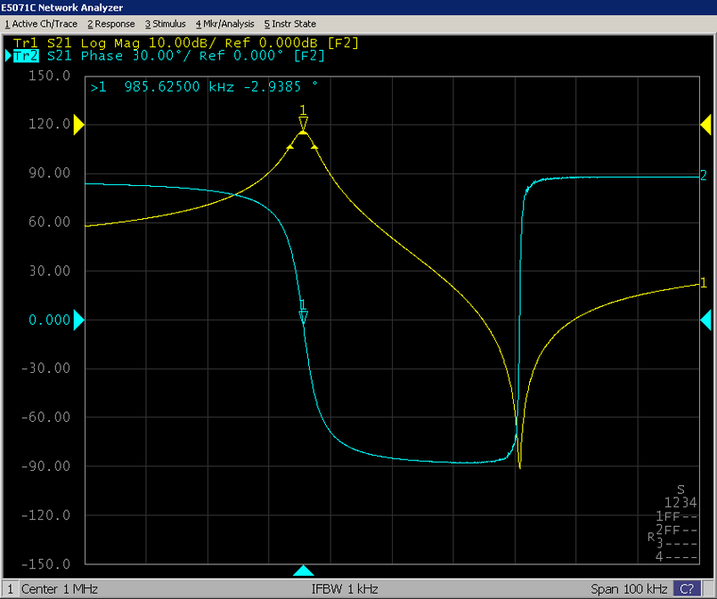Click the channel 1 indicator in status bar
The height and width of the screenshot is (599, 717).
[12, 589]
